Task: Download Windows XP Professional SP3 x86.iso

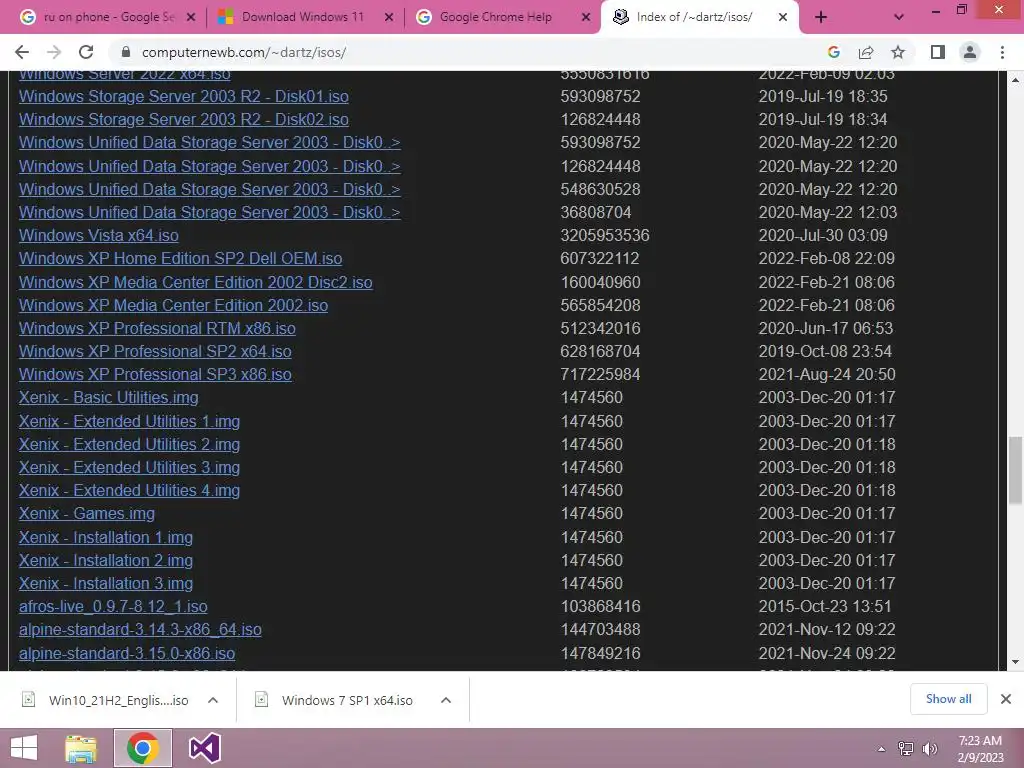Action: 155,374
